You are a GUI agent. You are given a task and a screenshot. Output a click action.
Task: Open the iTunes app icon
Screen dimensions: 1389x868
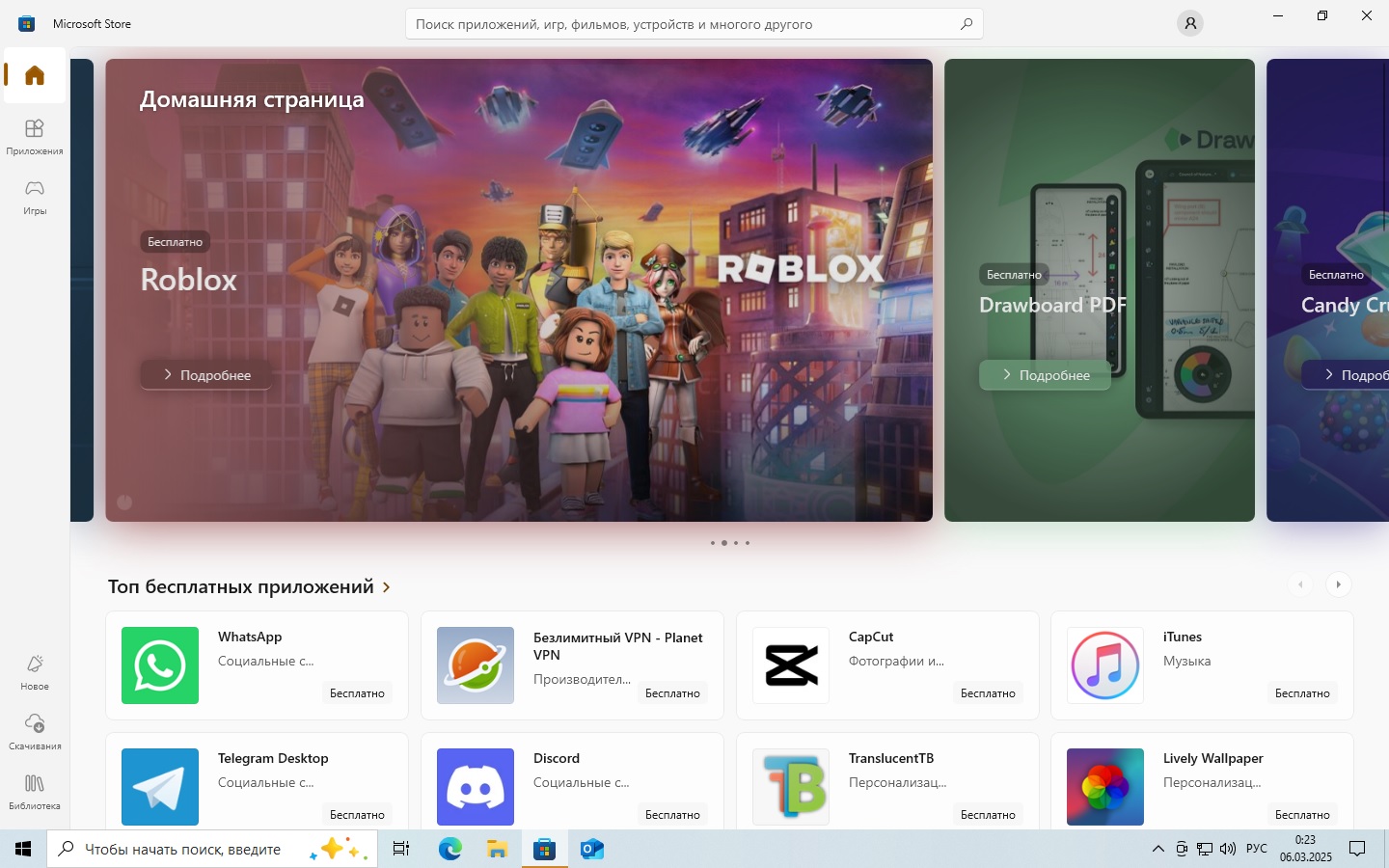pos(1105,665)
